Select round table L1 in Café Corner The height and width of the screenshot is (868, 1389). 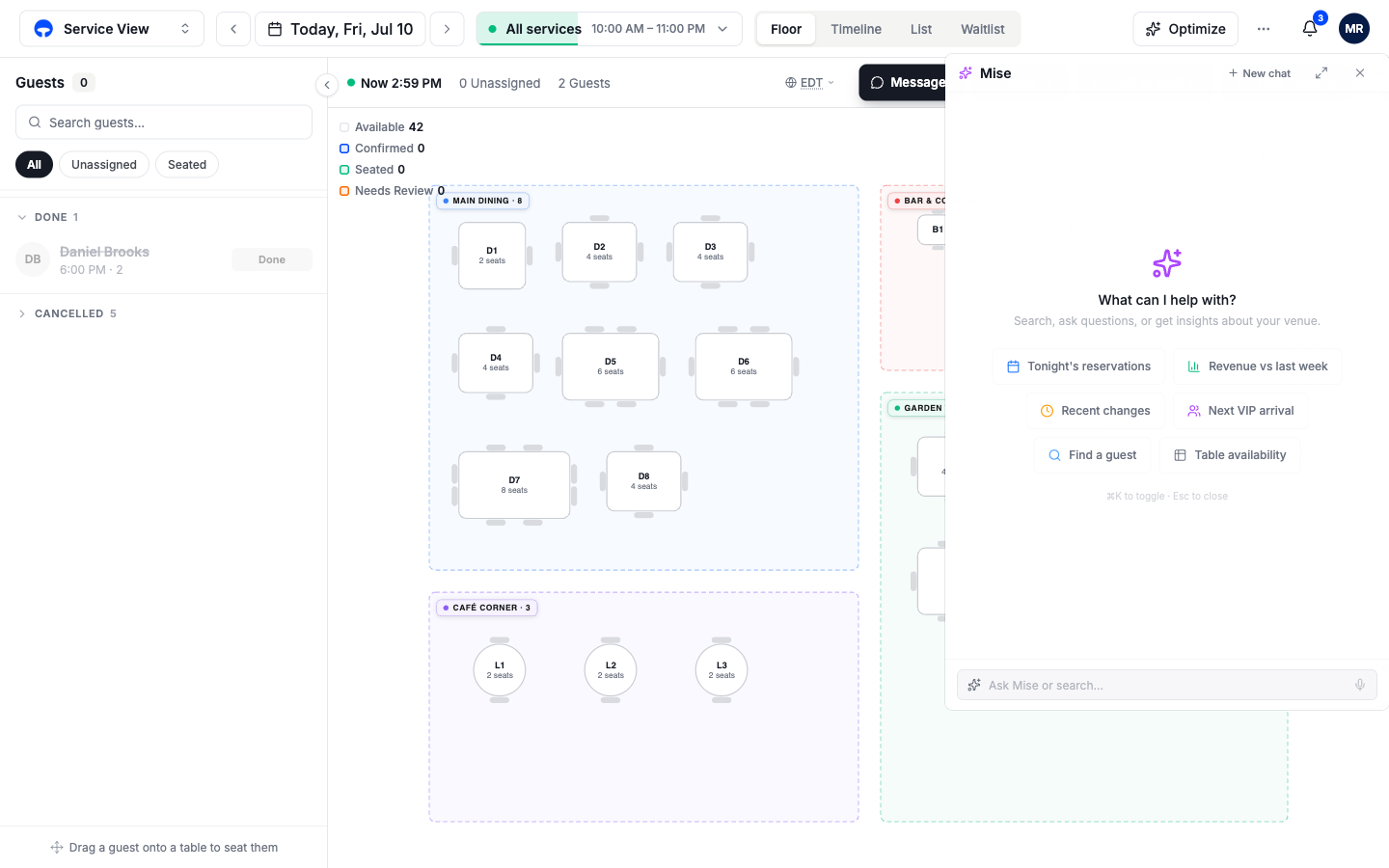[500, 670]
